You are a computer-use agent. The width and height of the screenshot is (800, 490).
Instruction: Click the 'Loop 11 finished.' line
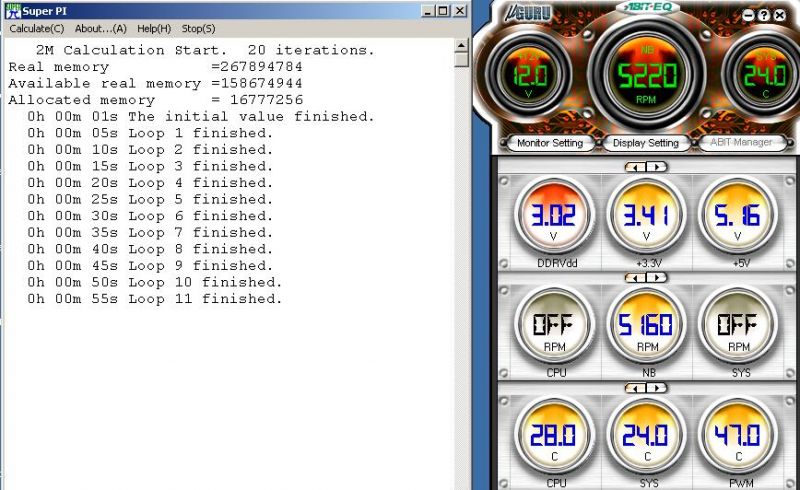tap(155, 299)
